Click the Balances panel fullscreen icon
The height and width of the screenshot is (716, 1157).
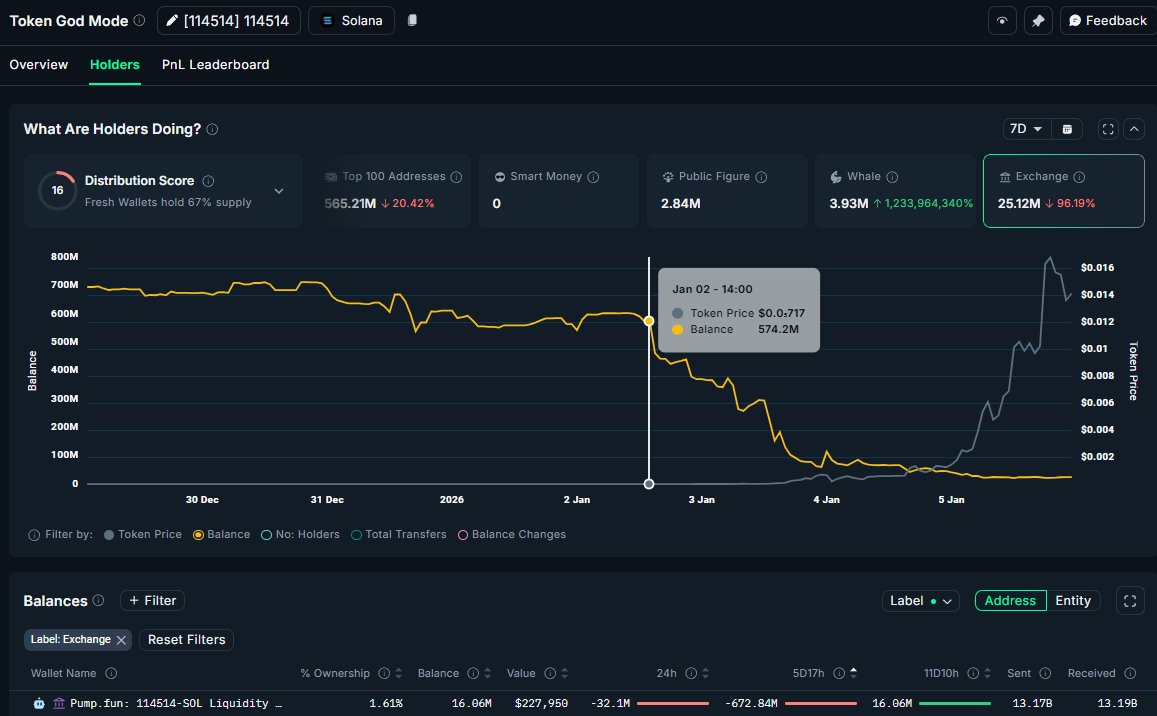[x=1130, y=600]
